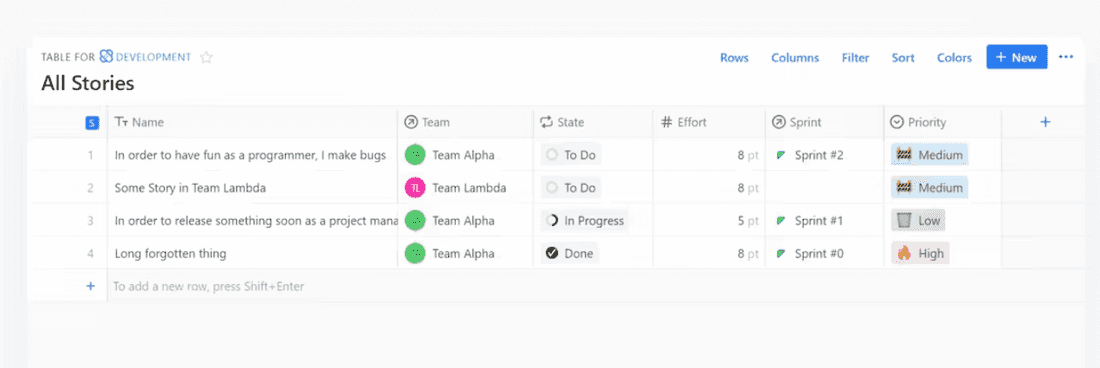Click Team Alpha avatar in row 4
Viewport: 1100px width, 368px height.
click(415, 253)
